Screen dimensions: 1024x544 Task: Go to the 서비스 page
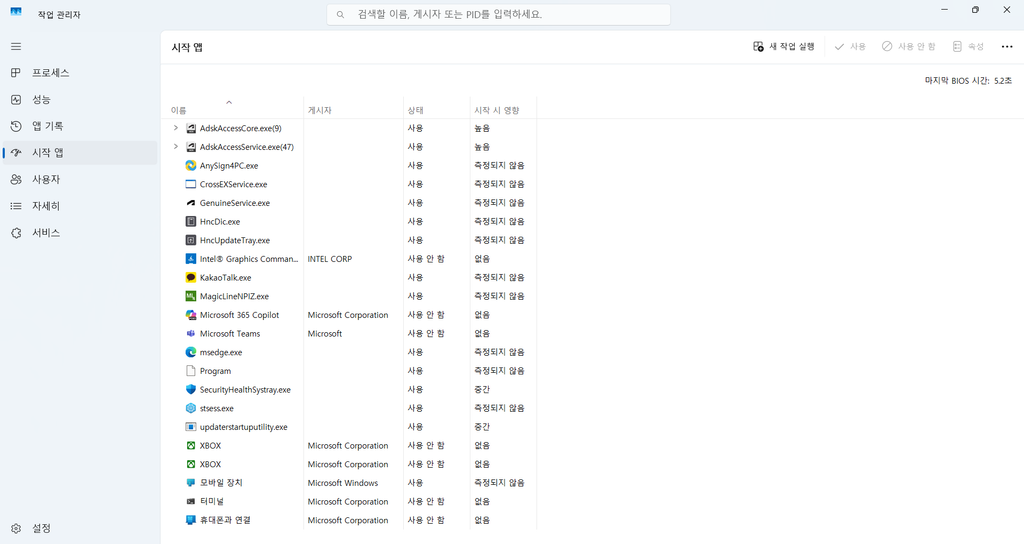coord(80,232)
